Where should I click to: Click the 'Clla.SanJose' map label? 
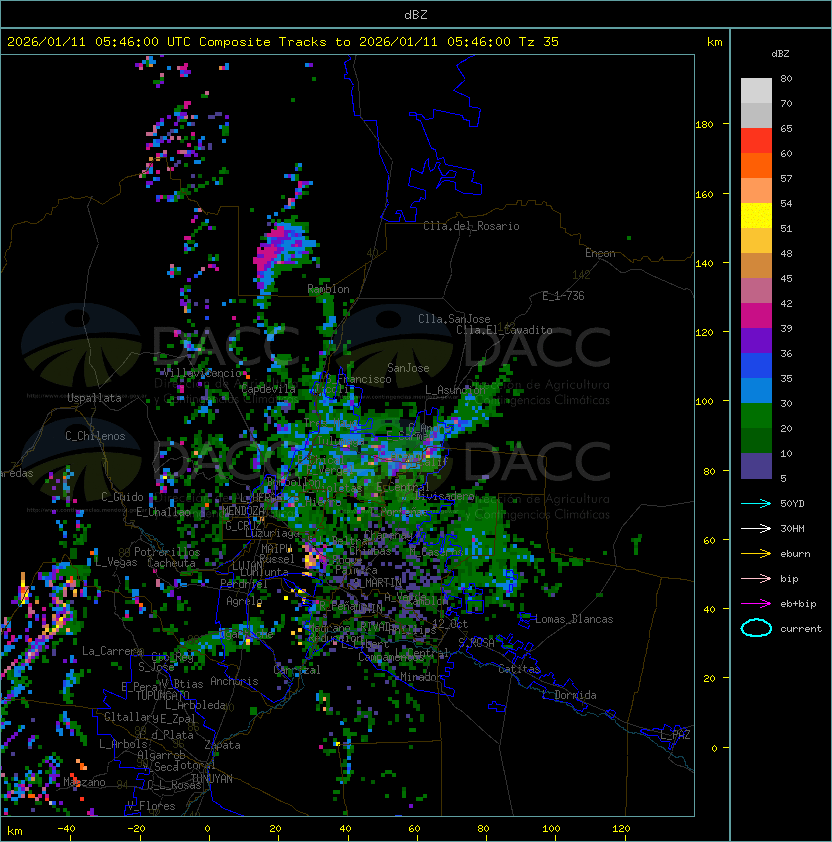point(454,319)
